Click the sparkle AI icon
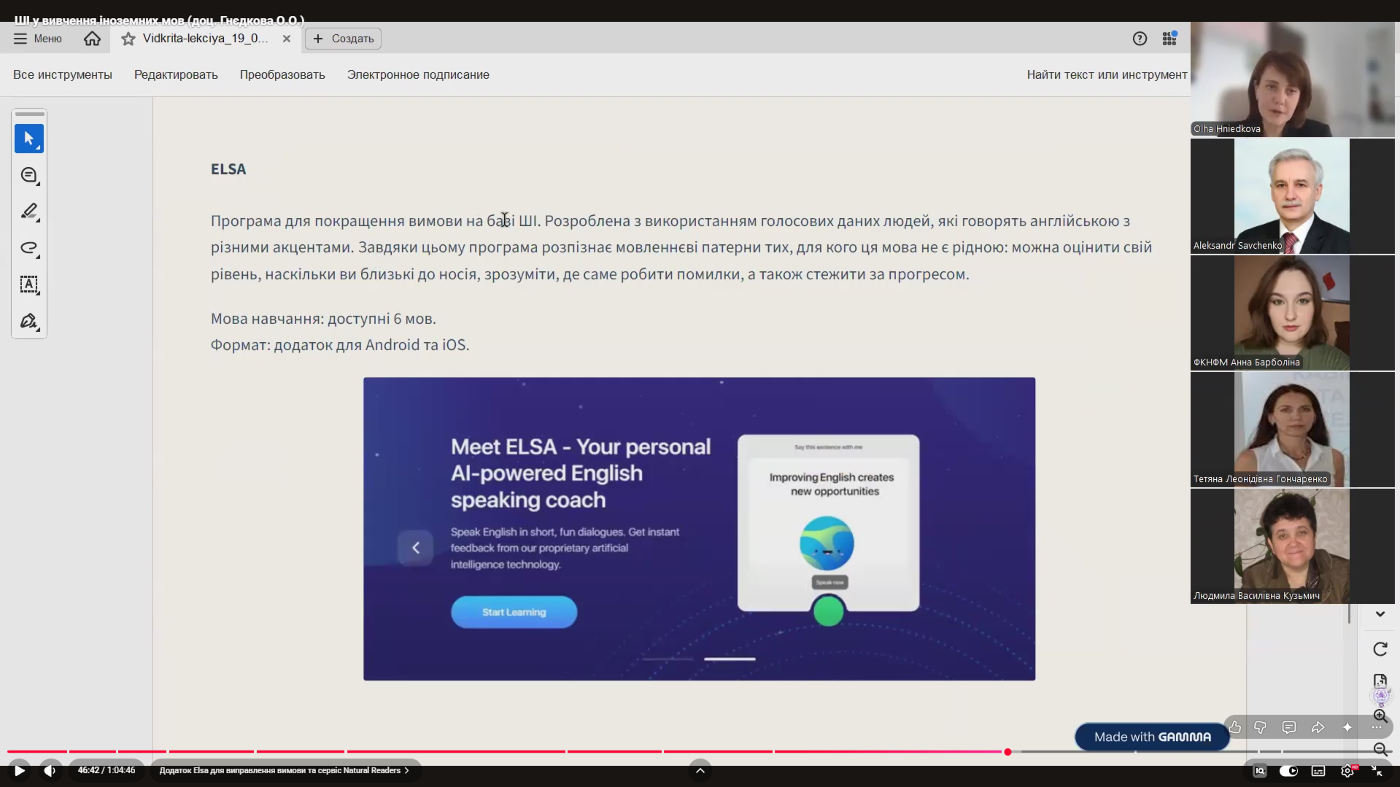 [1347, 727]
